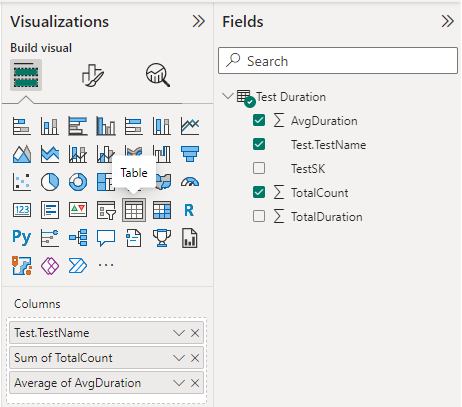
Task: Select the 100% stacked column chart visual
Action: point(162,126)
